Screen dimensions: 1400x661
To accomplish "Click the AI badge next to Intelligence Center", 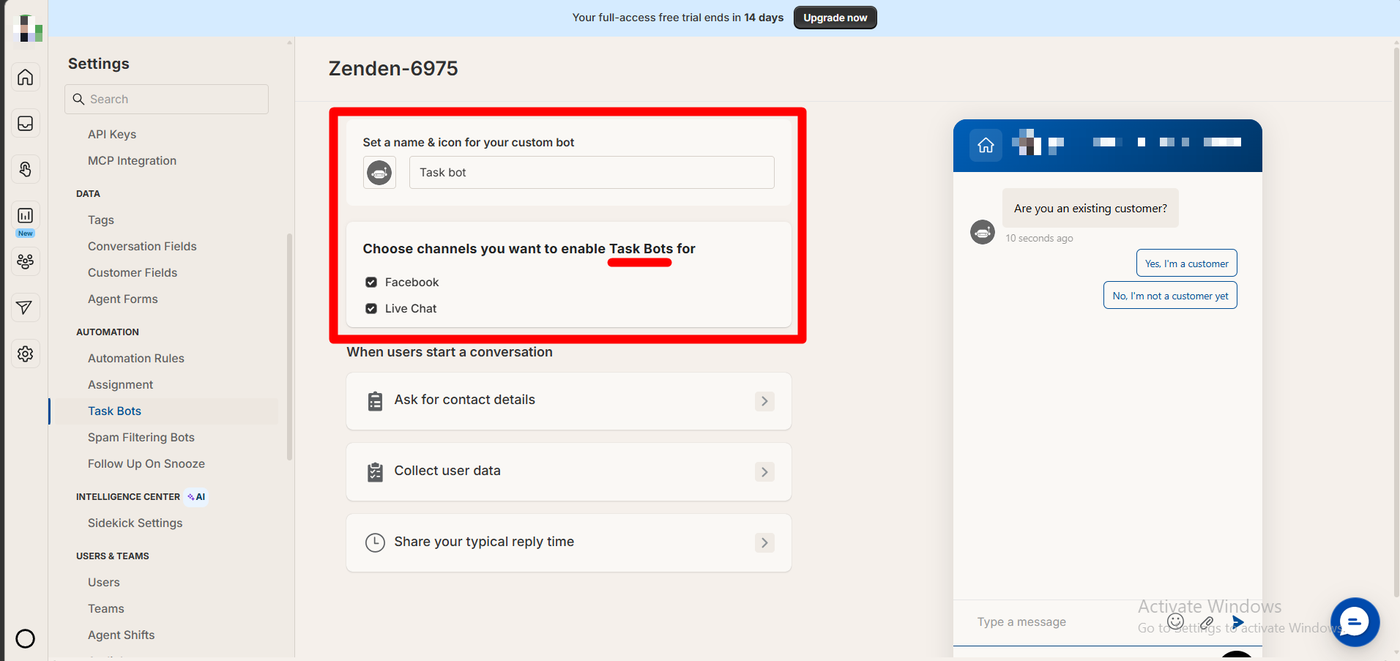I will (x=196, y=497).
